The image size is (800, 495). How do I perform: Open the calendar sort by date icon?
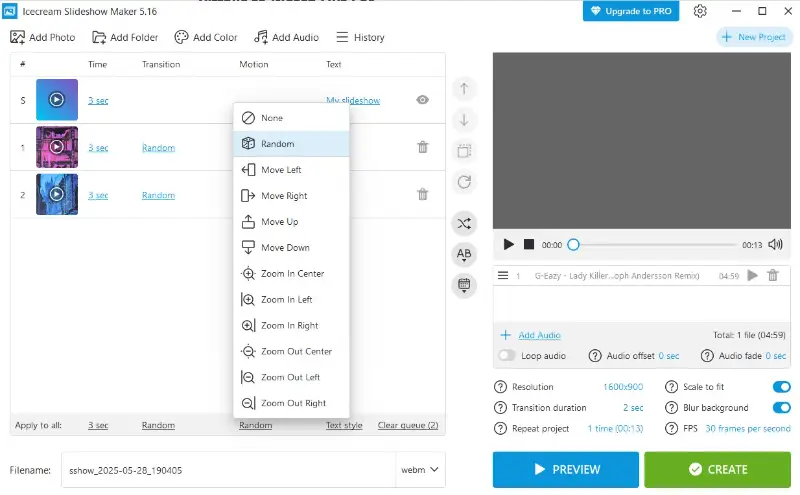click(464, 285)
